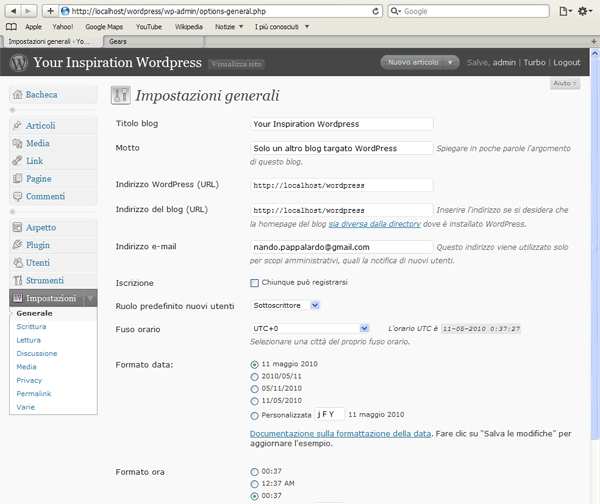Open I più conosciuti bookmarks dropdown
This screenshot has width=600, height=504.
coord(282,27)
